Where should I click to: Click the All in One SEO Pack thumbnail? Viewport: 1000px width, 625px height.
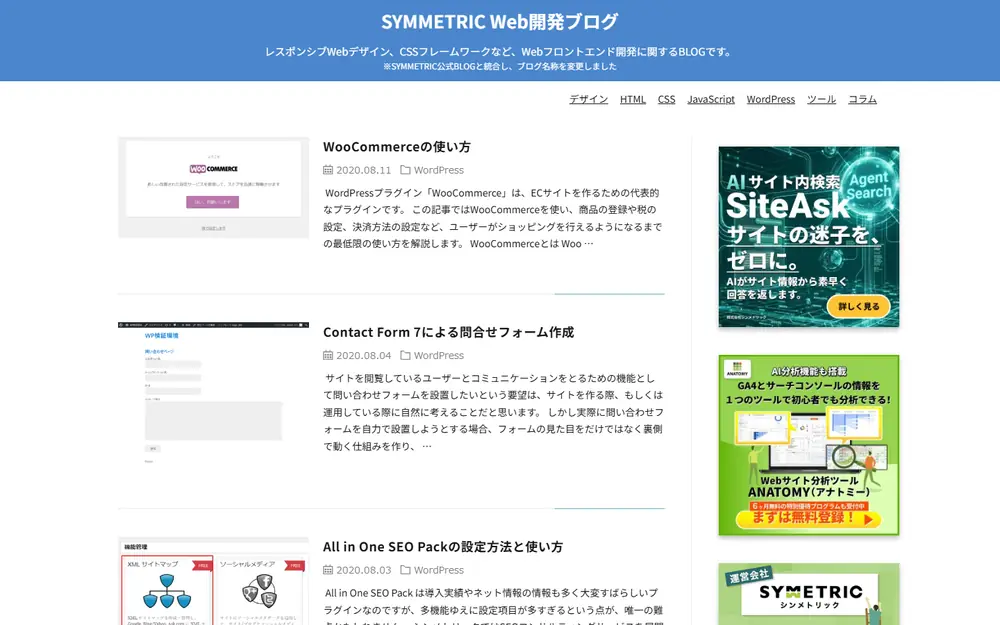(214, 581)
